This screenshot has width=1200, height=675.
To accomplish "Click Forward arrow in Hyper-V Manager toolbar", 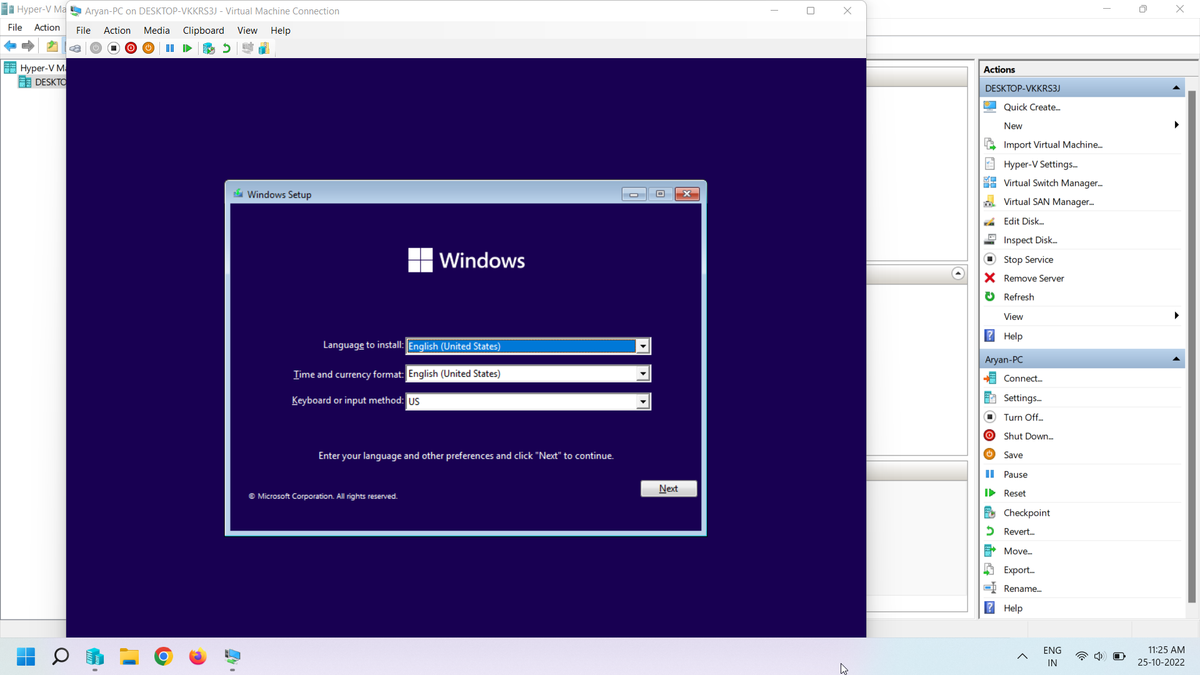I will (x=28, y=46).
